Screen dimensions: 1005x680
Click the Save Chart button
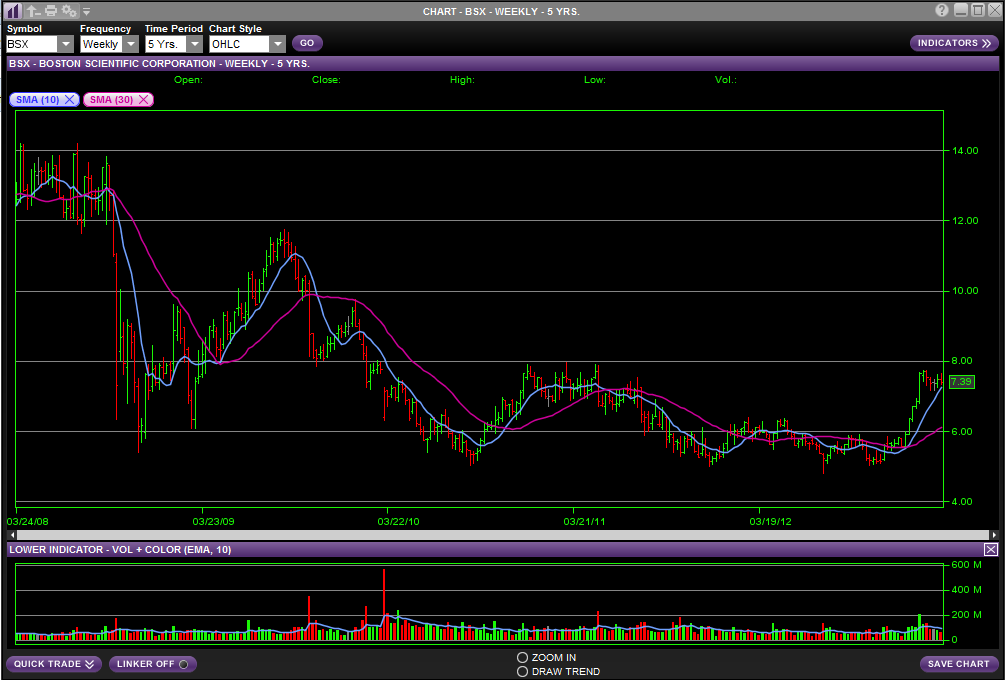coord(958,664)
